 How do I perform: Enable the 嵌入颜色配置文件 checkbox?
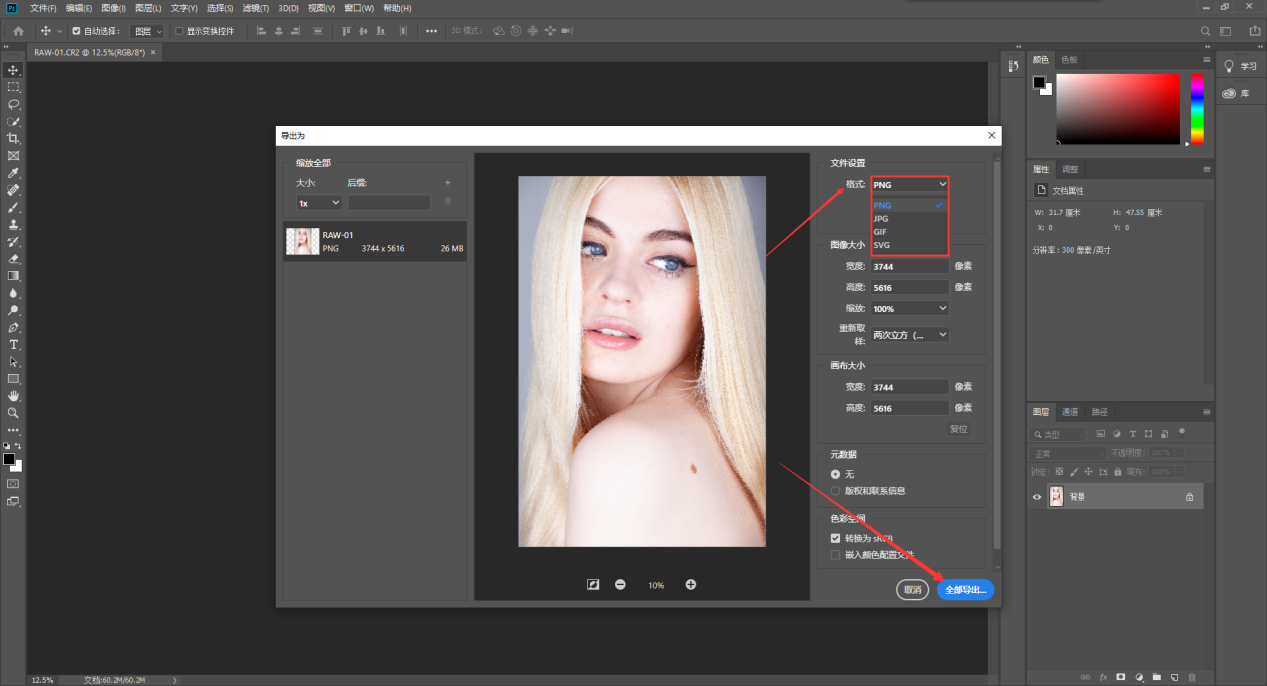tap(836, 554)
